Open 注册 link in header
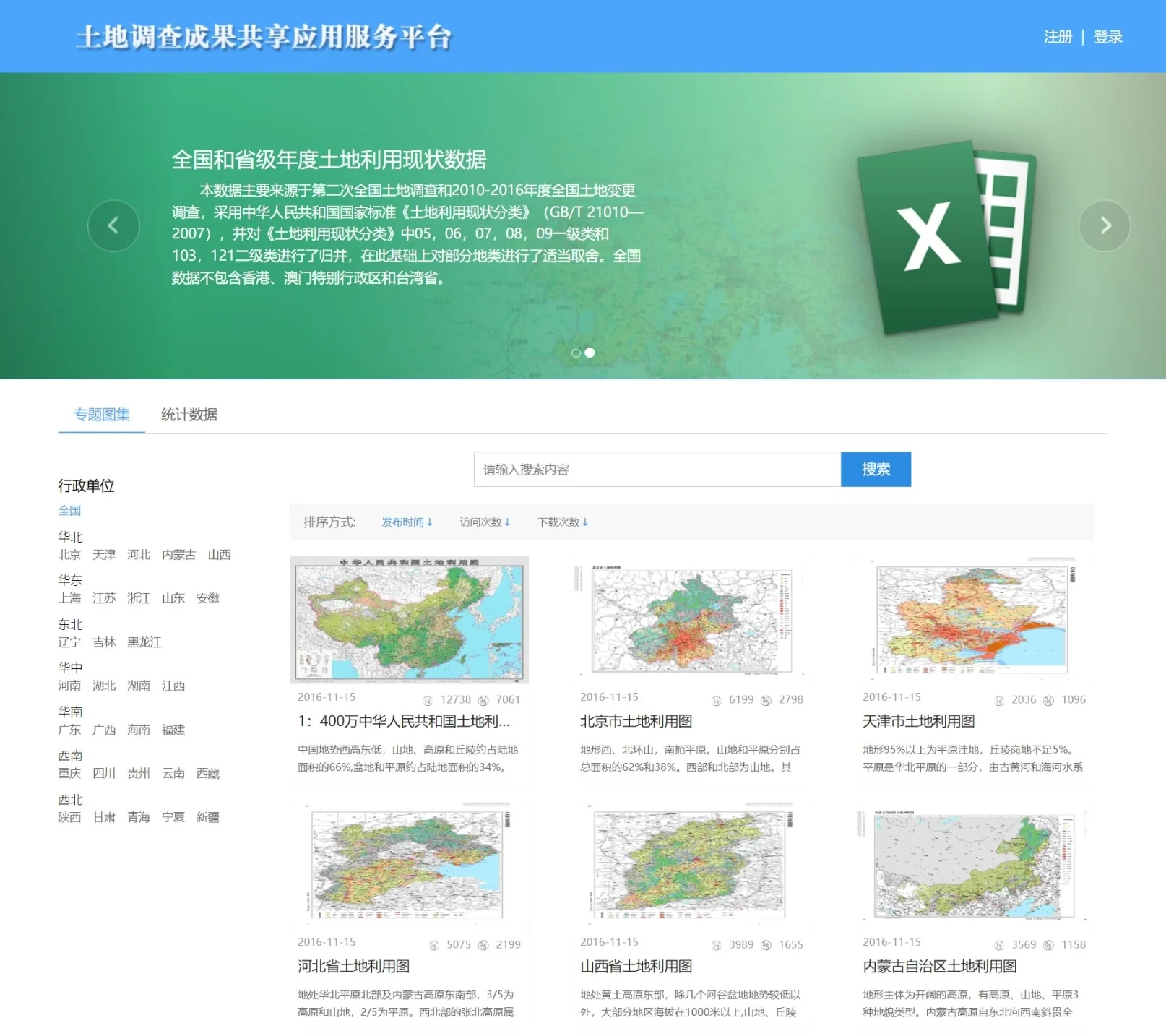The height and width of the screenshot is (1036, 1166). coord(1058,37)
